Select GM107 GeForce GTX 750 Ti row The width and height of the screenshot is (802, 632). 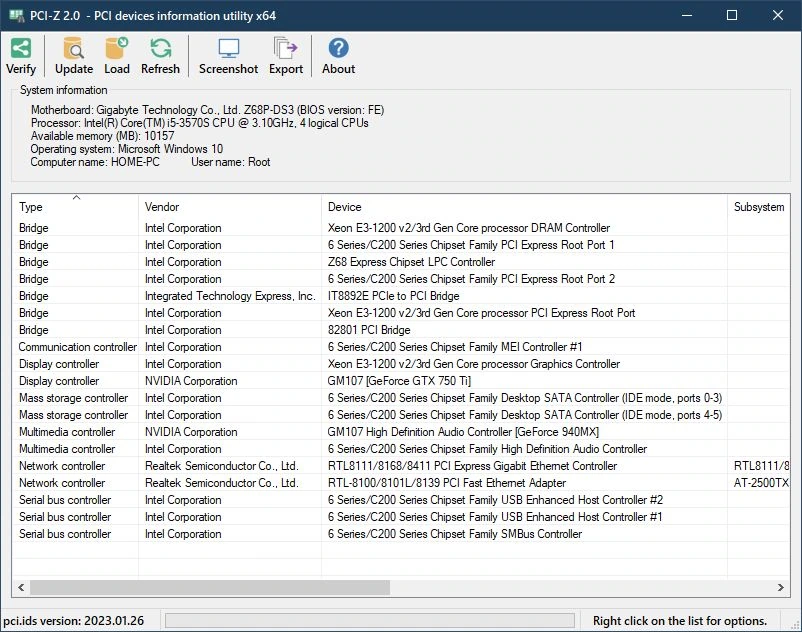(401, 380)
